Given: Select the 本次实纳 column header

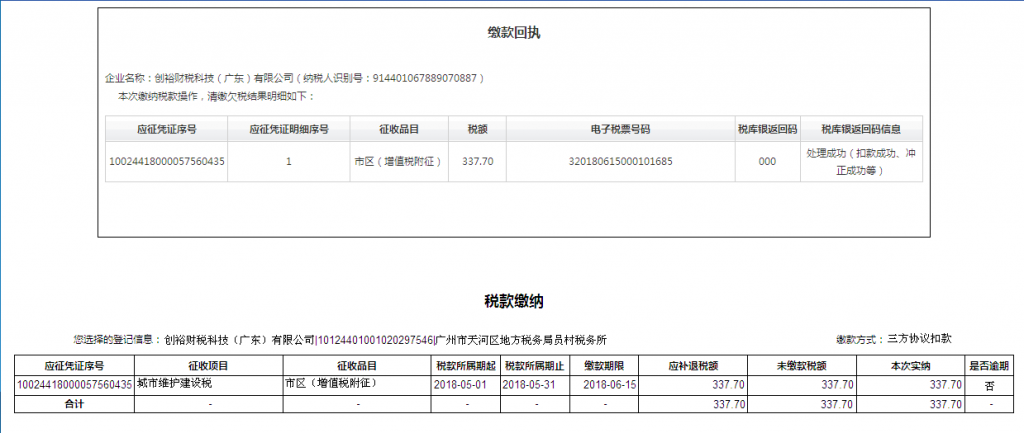Looking at the screenshot, I should pyautogui.click(x=910, y=366).
